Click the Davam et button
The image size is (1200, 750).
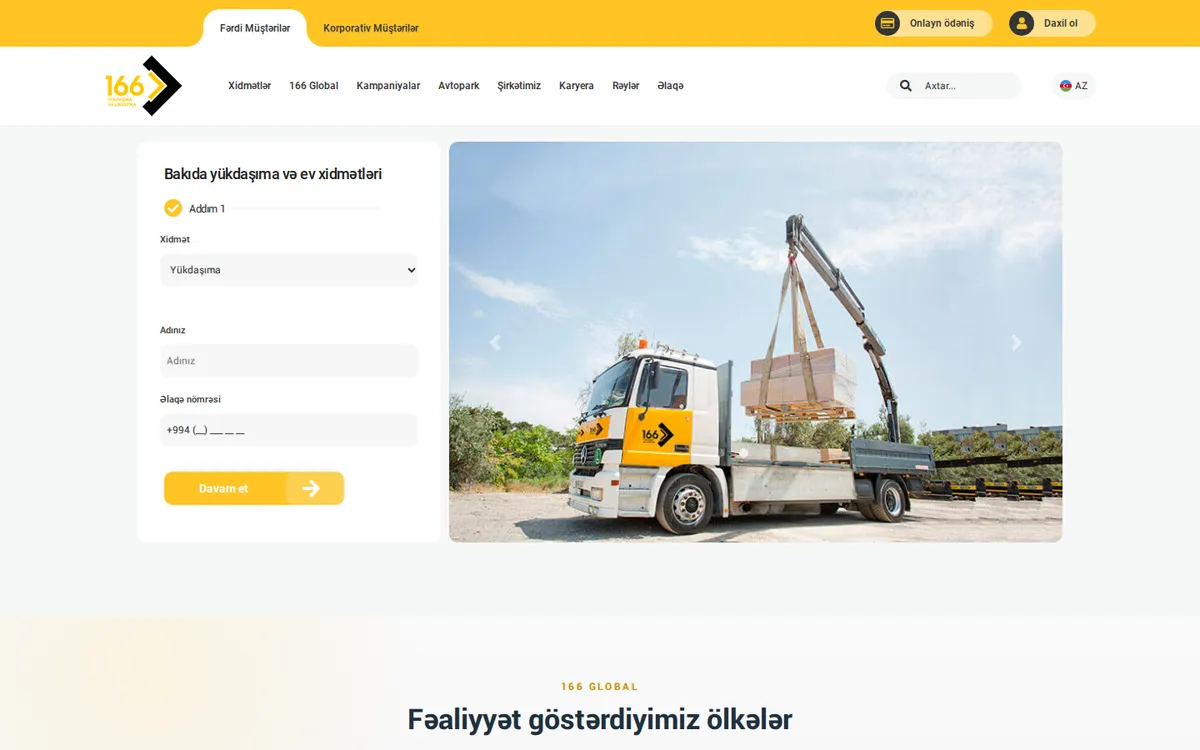254,488
